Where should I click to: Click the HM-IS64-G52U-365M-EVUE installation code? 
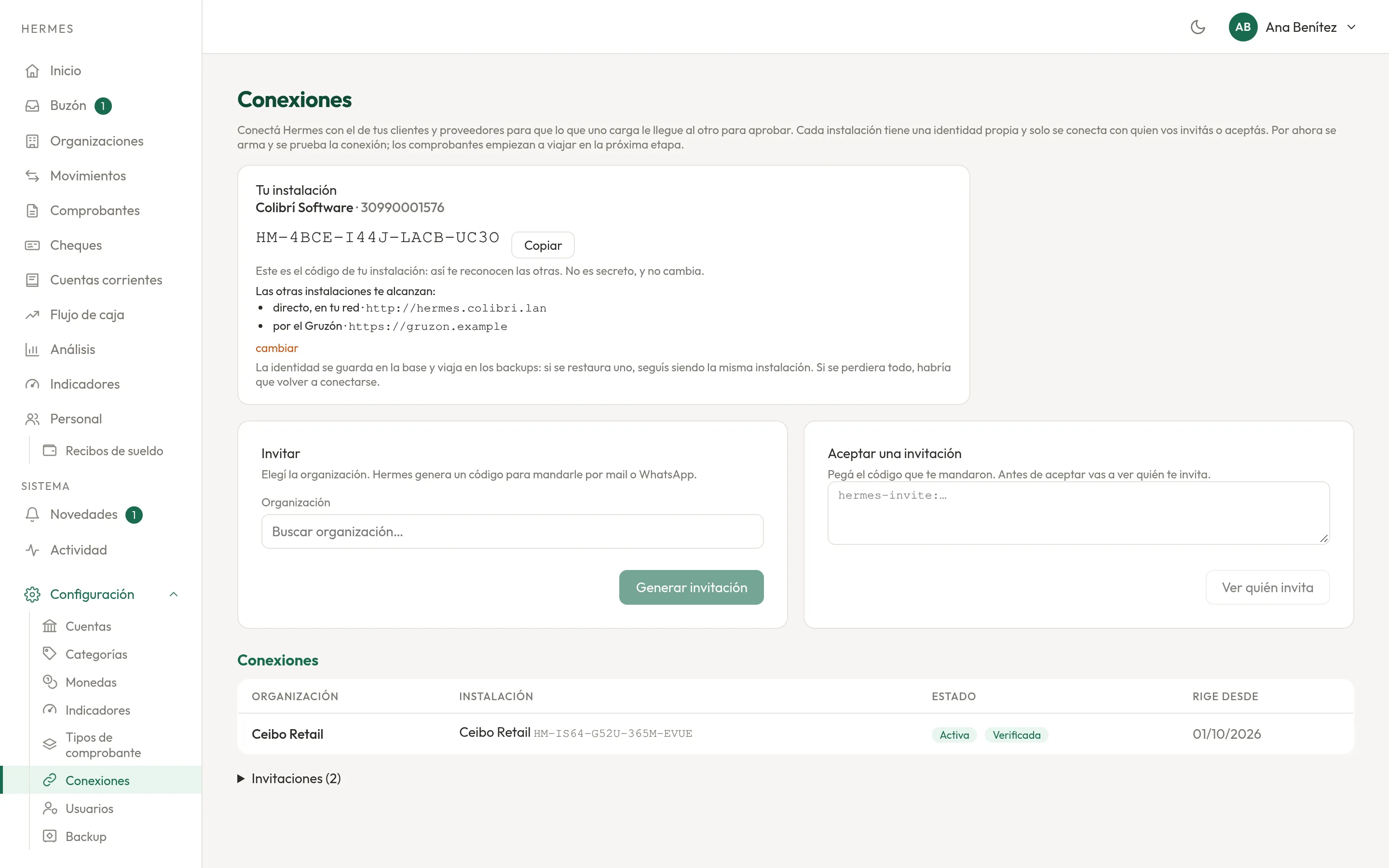tap(613, 733)
